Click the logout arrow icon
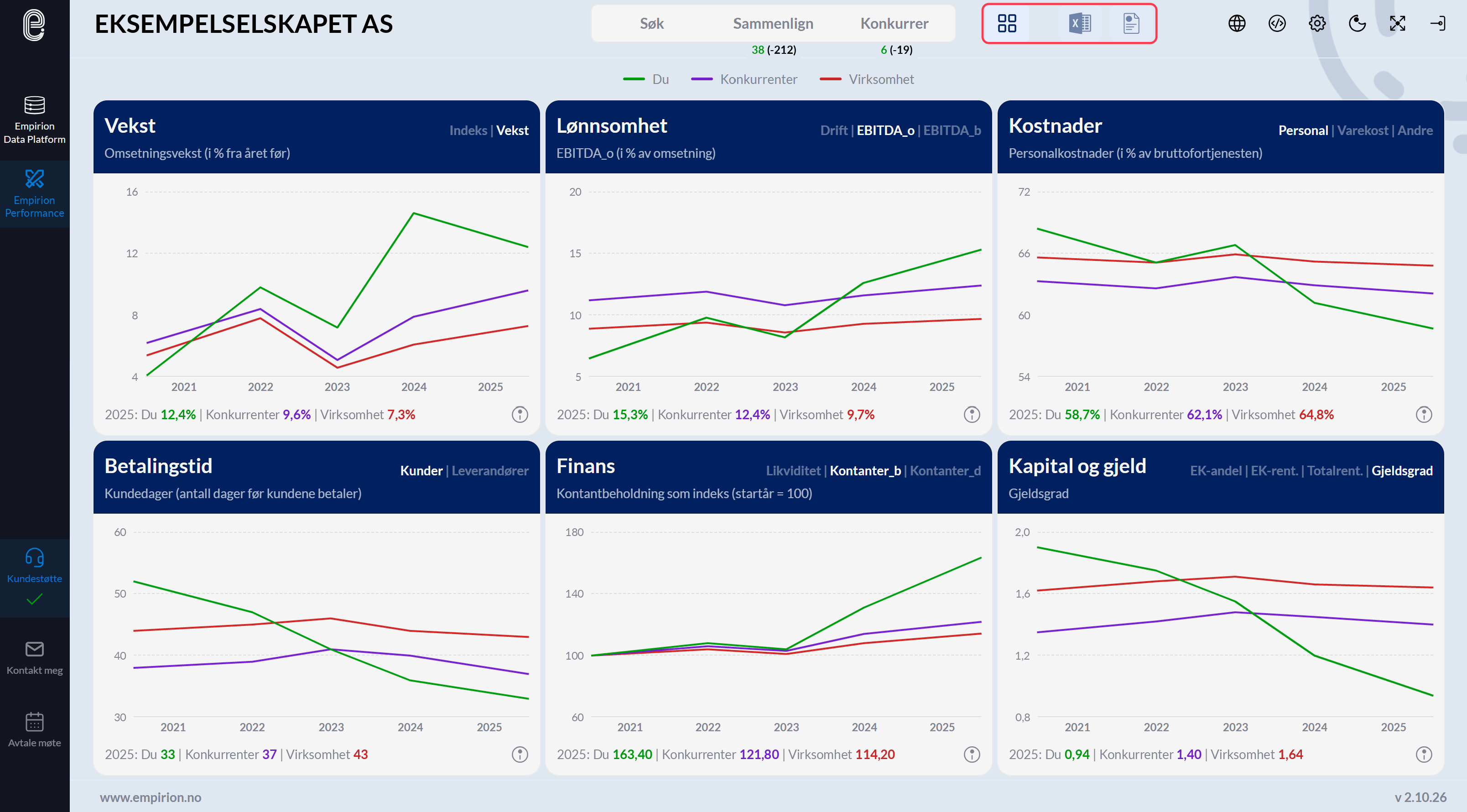The image size is (1467, 812). point(1437,23)
